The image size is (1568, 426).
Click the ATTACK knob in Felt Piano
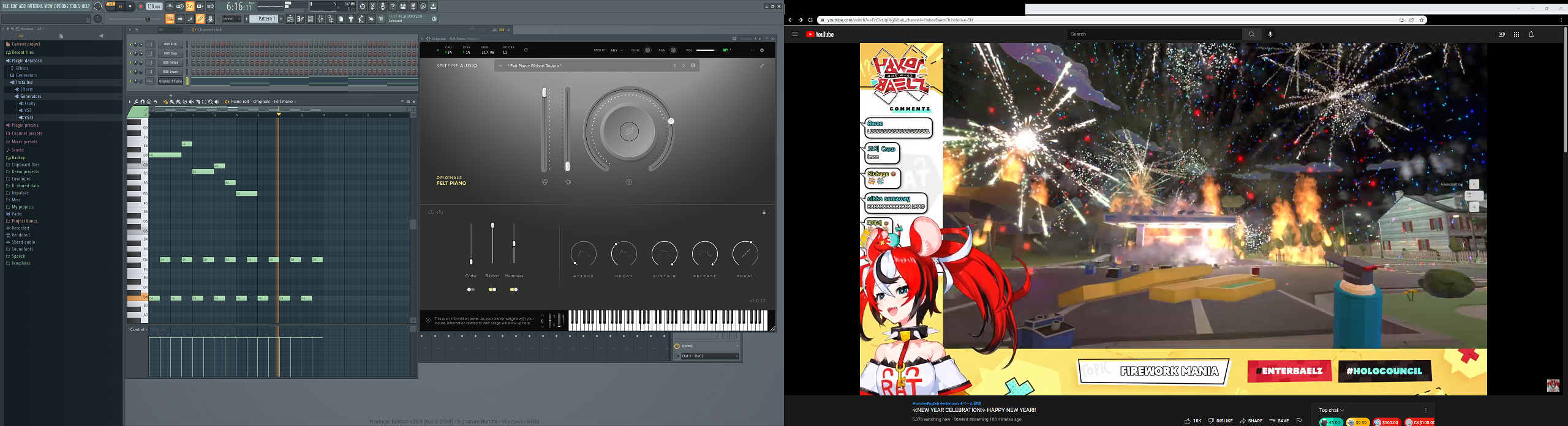584,253
